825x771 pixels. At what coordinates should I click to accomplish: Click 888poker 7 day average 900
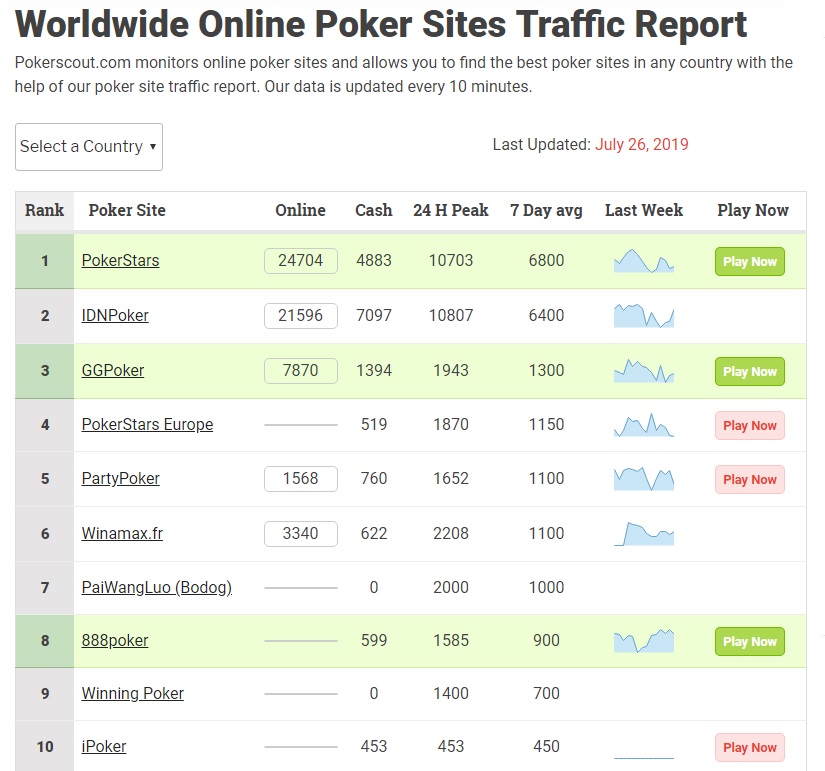coord(546,640)
